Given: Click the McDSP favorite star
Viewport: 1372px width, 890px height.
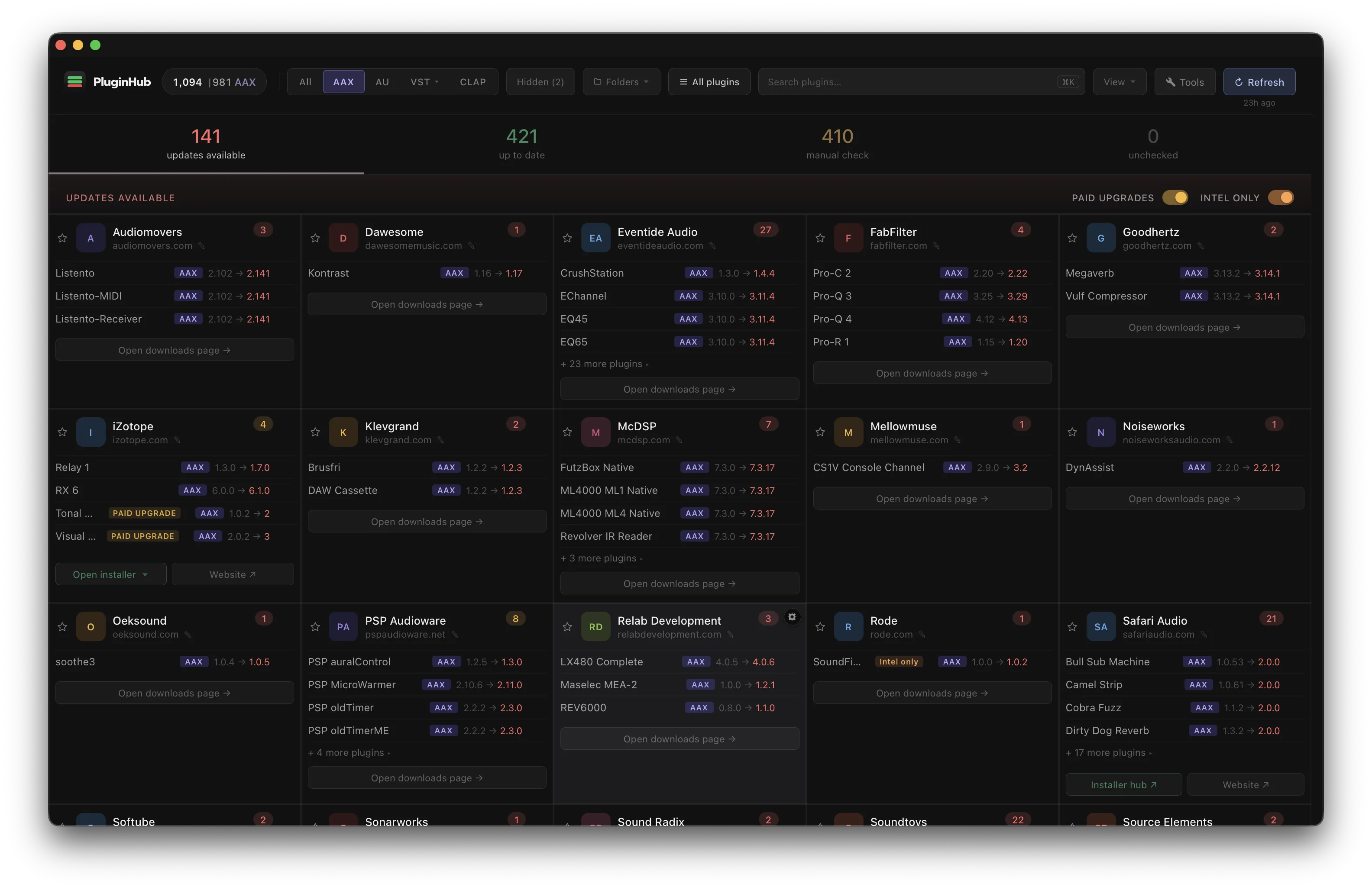Looking at the screenshot, I should 567,432.
